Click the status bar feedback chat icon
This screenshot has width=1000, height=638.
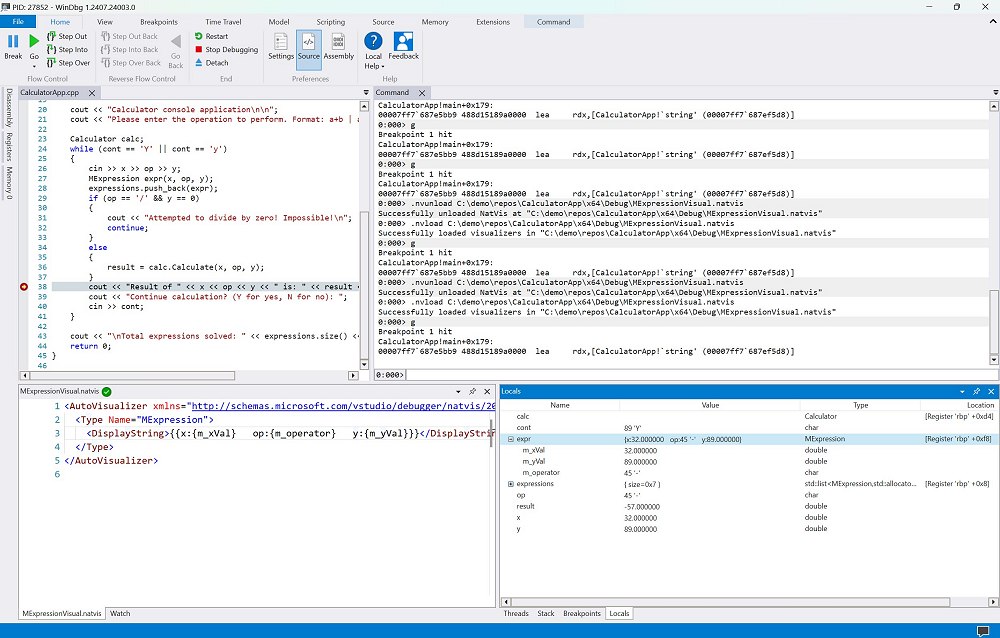983,631
